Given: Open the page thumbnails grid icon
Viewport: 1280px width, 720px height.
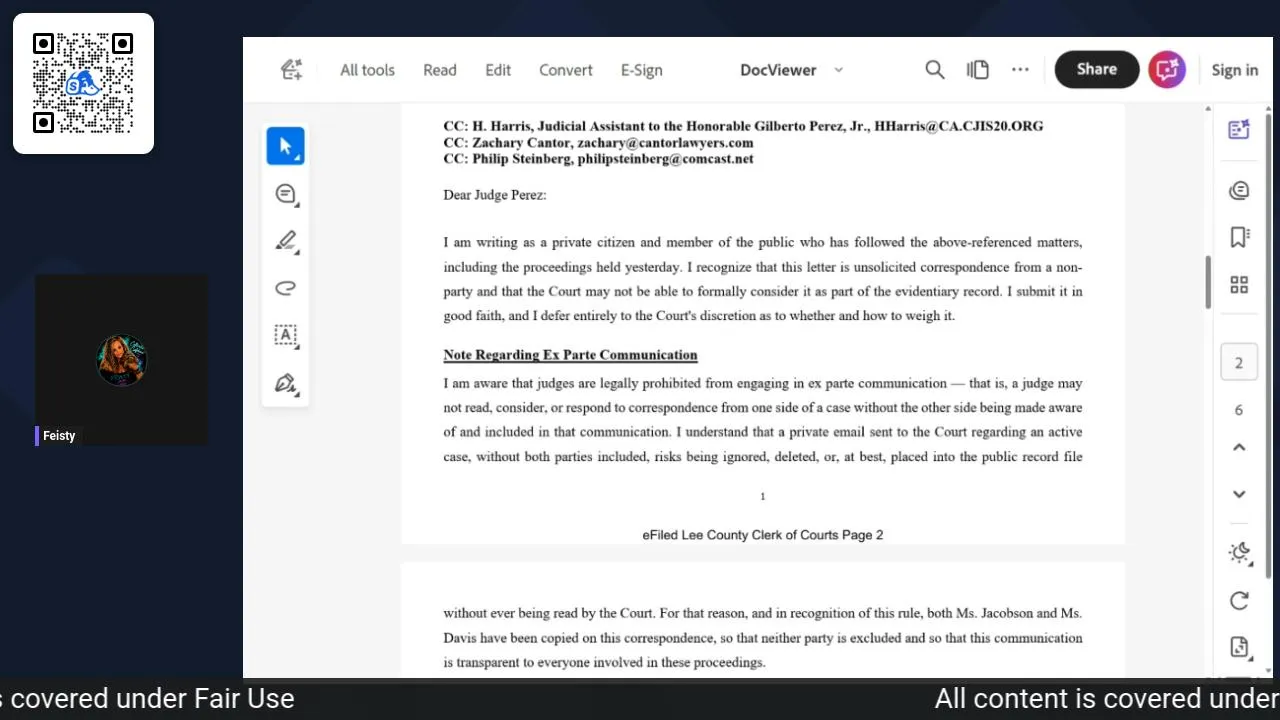Looking at the screenshot, I should point(1239,285).
